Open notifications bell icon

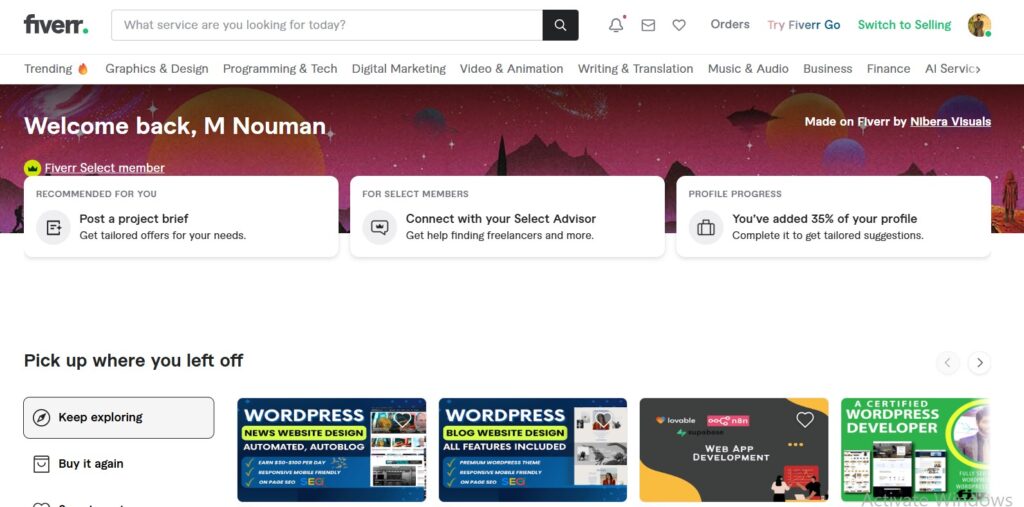click(616, 25)
